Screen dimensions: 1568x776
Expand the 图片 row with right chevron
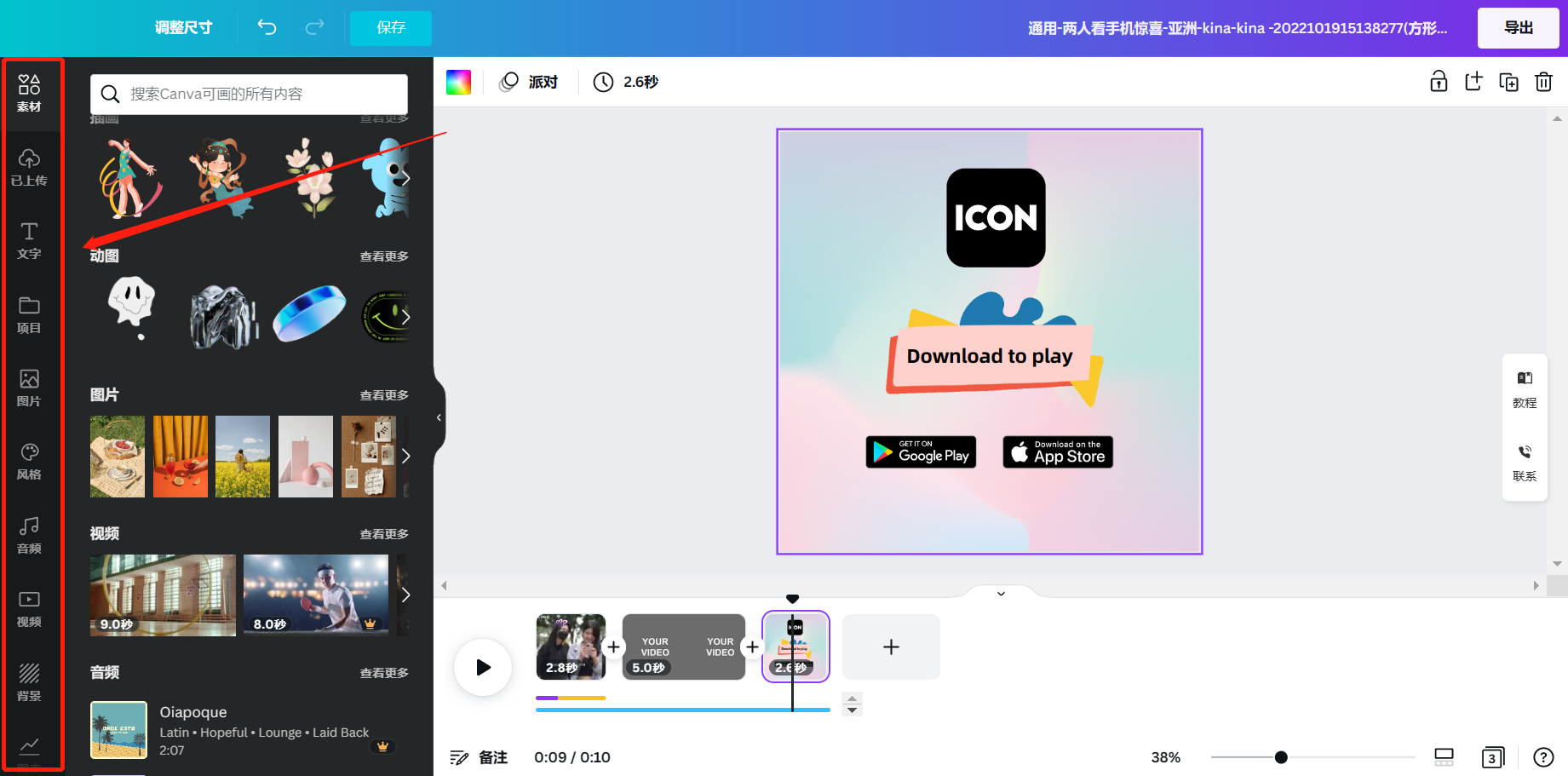(405, 456)
